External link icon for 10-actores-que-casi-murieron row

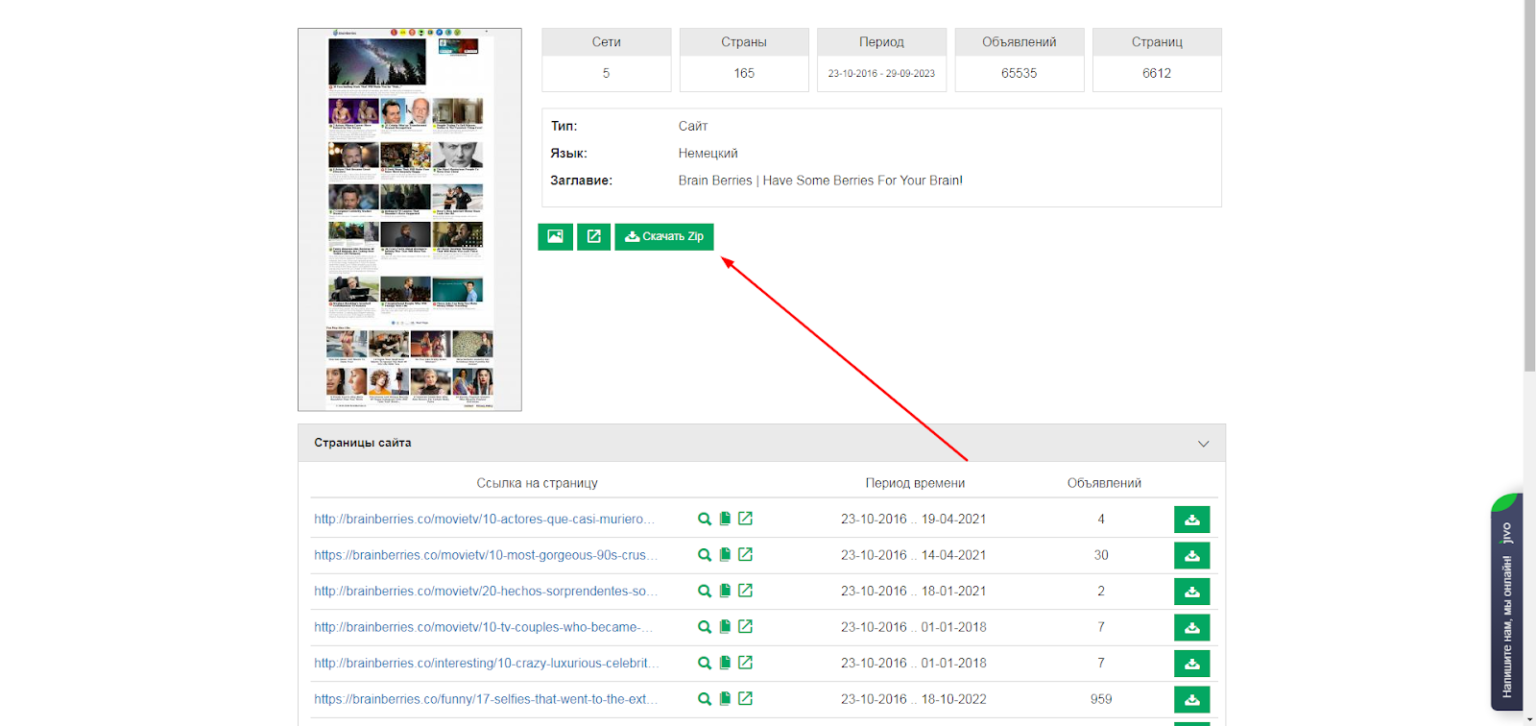pos(745,519)
